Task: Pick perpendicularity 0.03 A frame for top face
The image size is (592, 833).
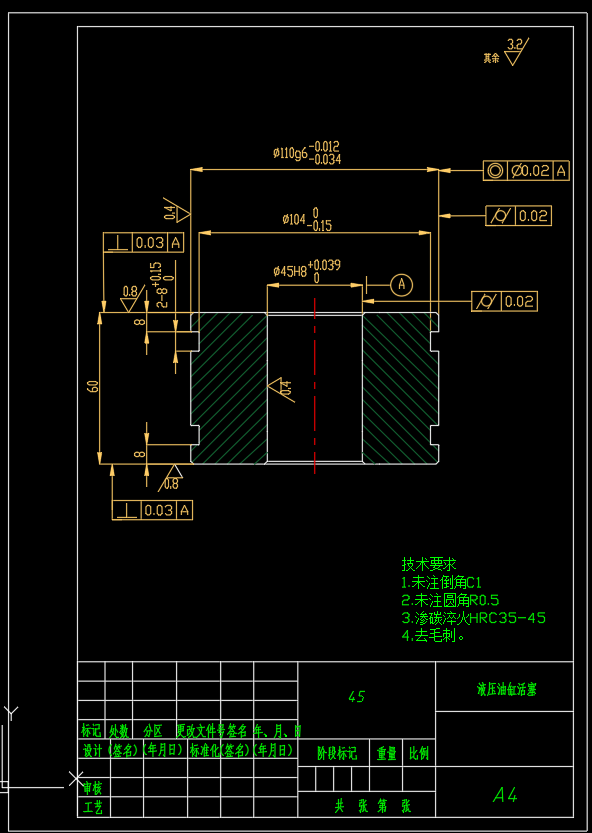Action: pyautogui.click(x=143, y=243)
